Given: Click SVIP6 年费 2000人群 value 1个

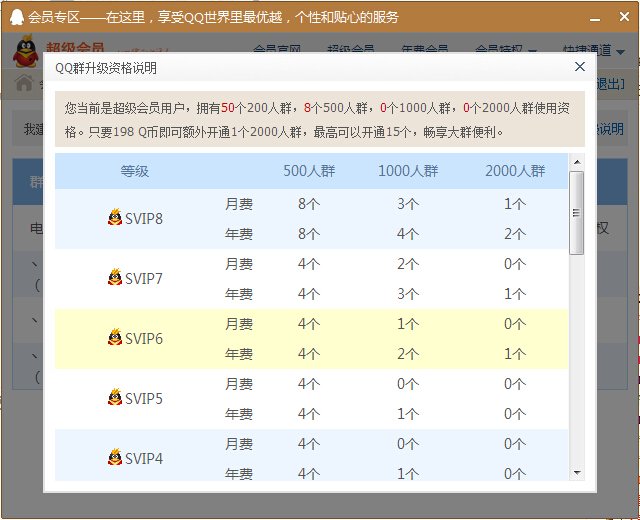Looking at the screenshot, I should [515, 354].
